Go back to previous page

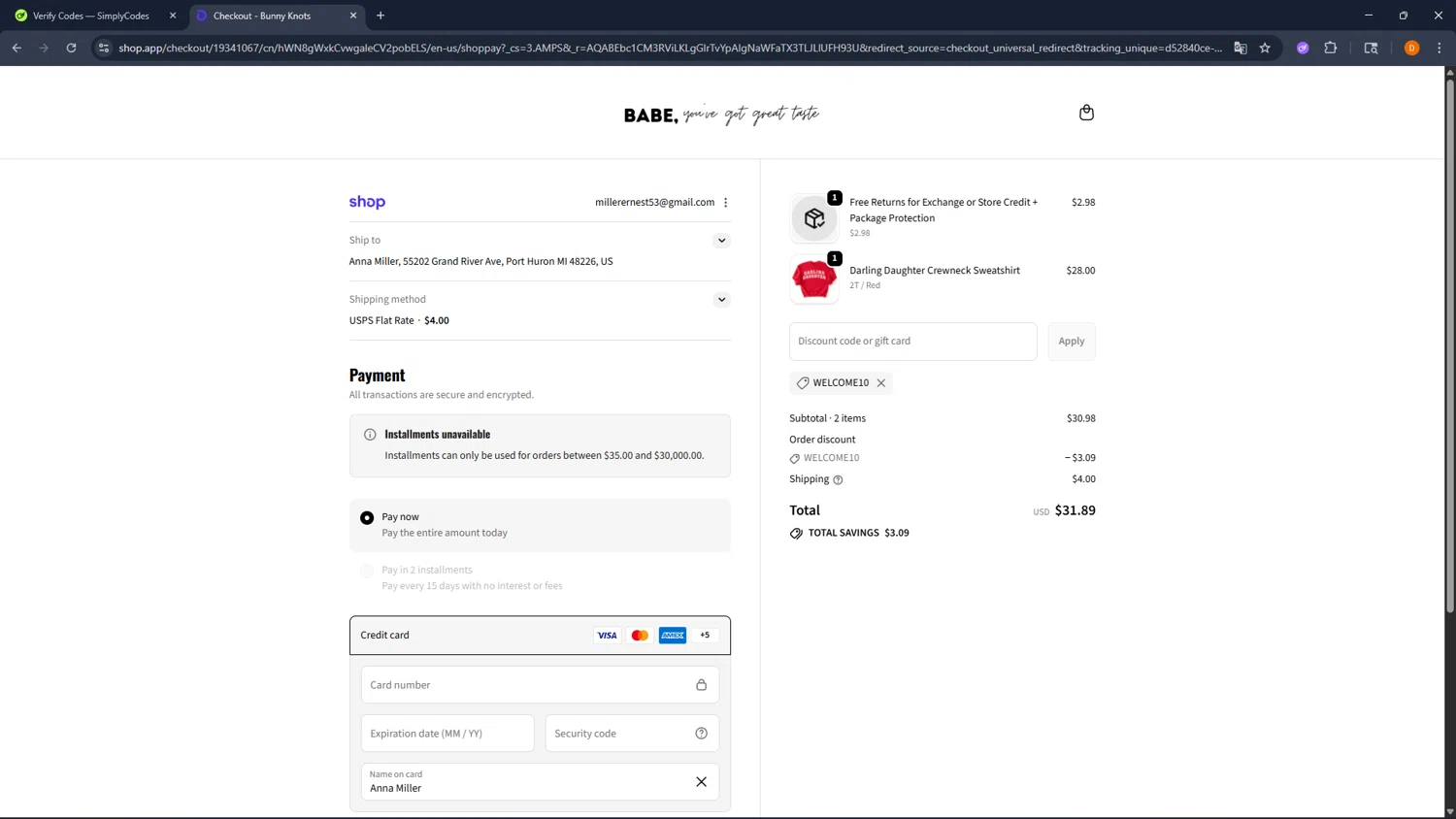point(17,48)
